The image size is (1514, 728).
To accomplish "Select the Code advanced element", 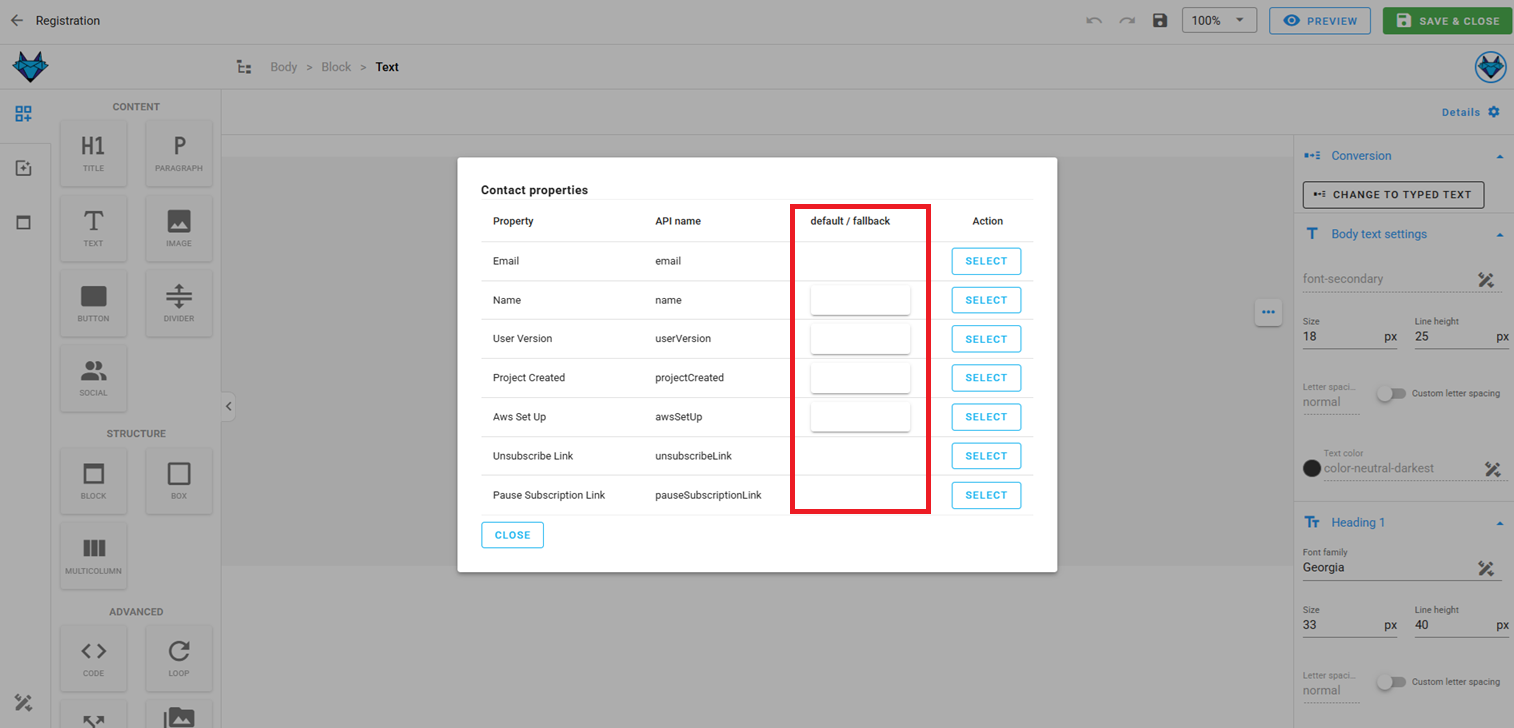I will 93,658.
